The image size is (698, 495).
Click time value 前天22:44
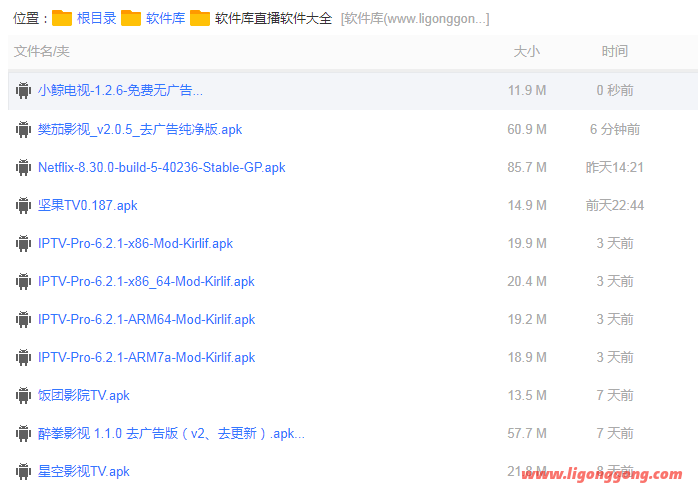615,205
